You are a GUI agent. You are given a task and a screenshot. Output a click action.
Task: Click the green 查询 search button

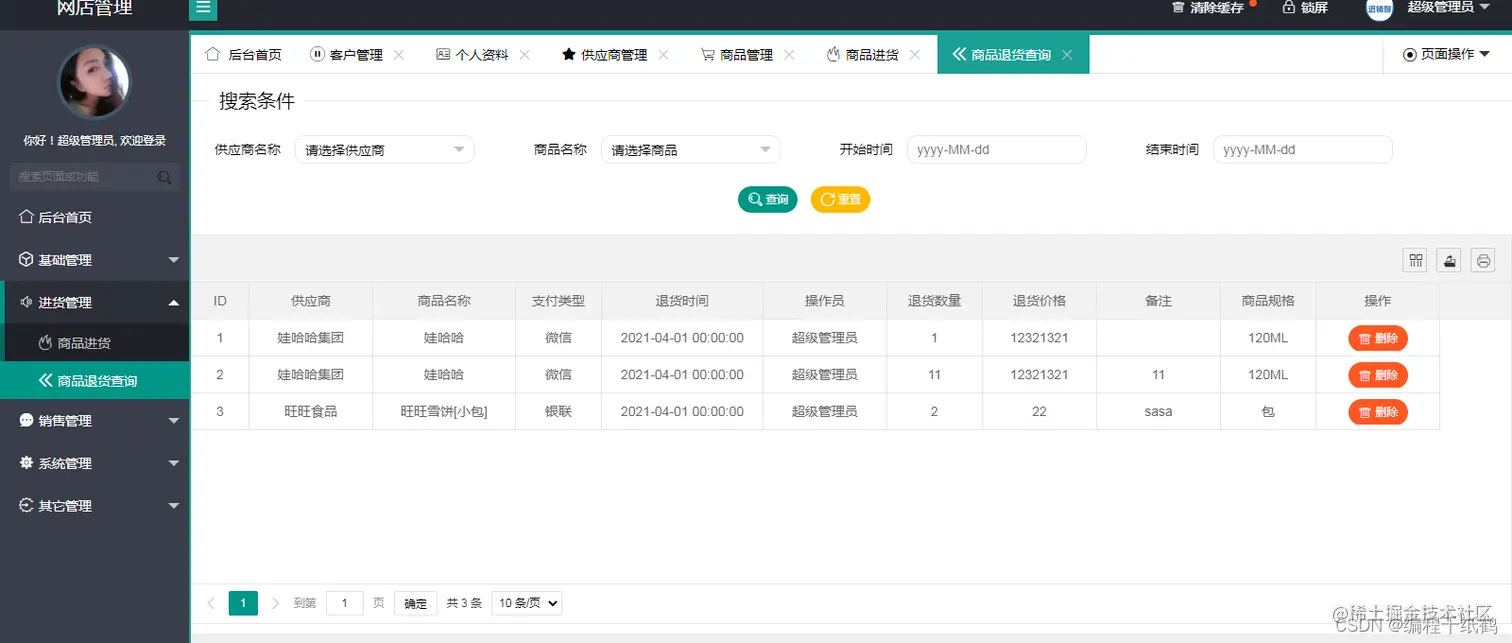click(x=768, y=199)
